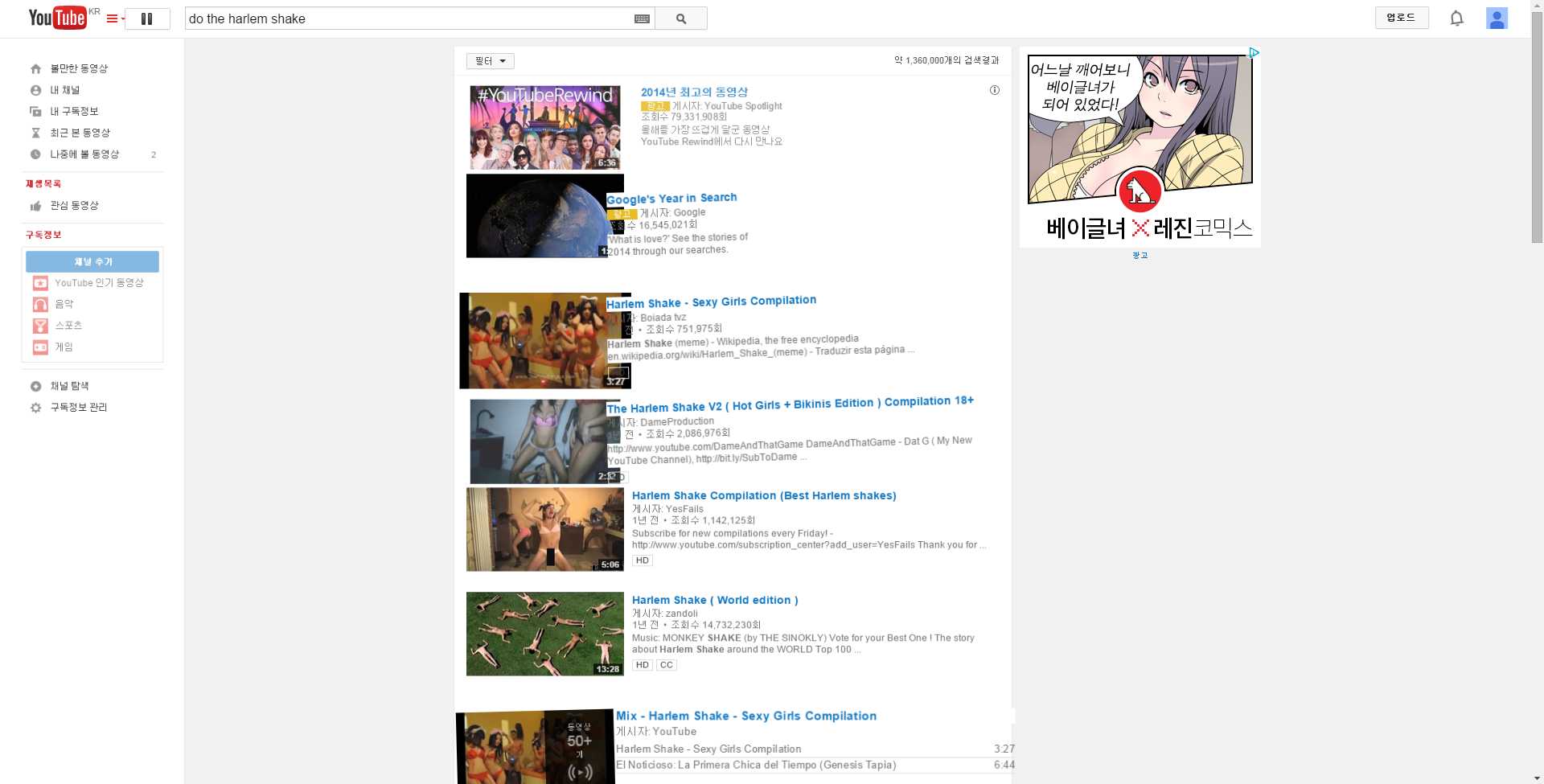Screen dimensions: 1544x784
Task: Open the Earth thumbnail for Google's Year in Search
Action: 537,215
